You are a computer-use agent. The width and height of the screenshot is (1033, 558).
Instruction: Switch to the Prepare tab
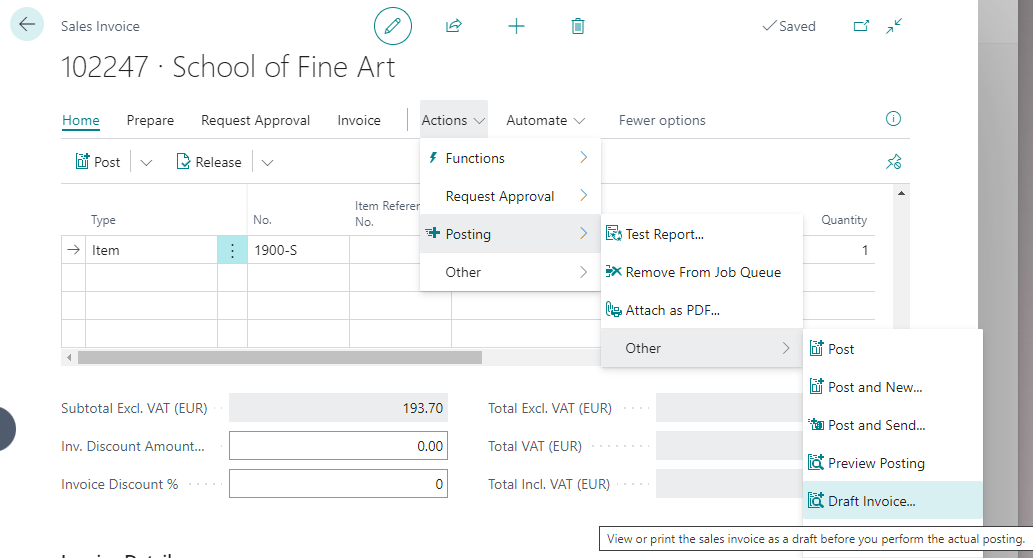[x=150, y=120]
